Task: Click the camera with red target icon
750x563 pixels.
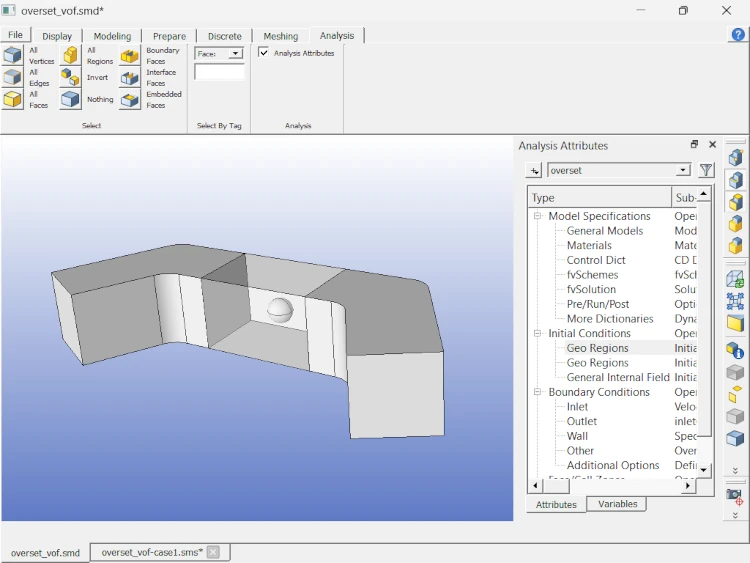Action: [x=735, y=497]
